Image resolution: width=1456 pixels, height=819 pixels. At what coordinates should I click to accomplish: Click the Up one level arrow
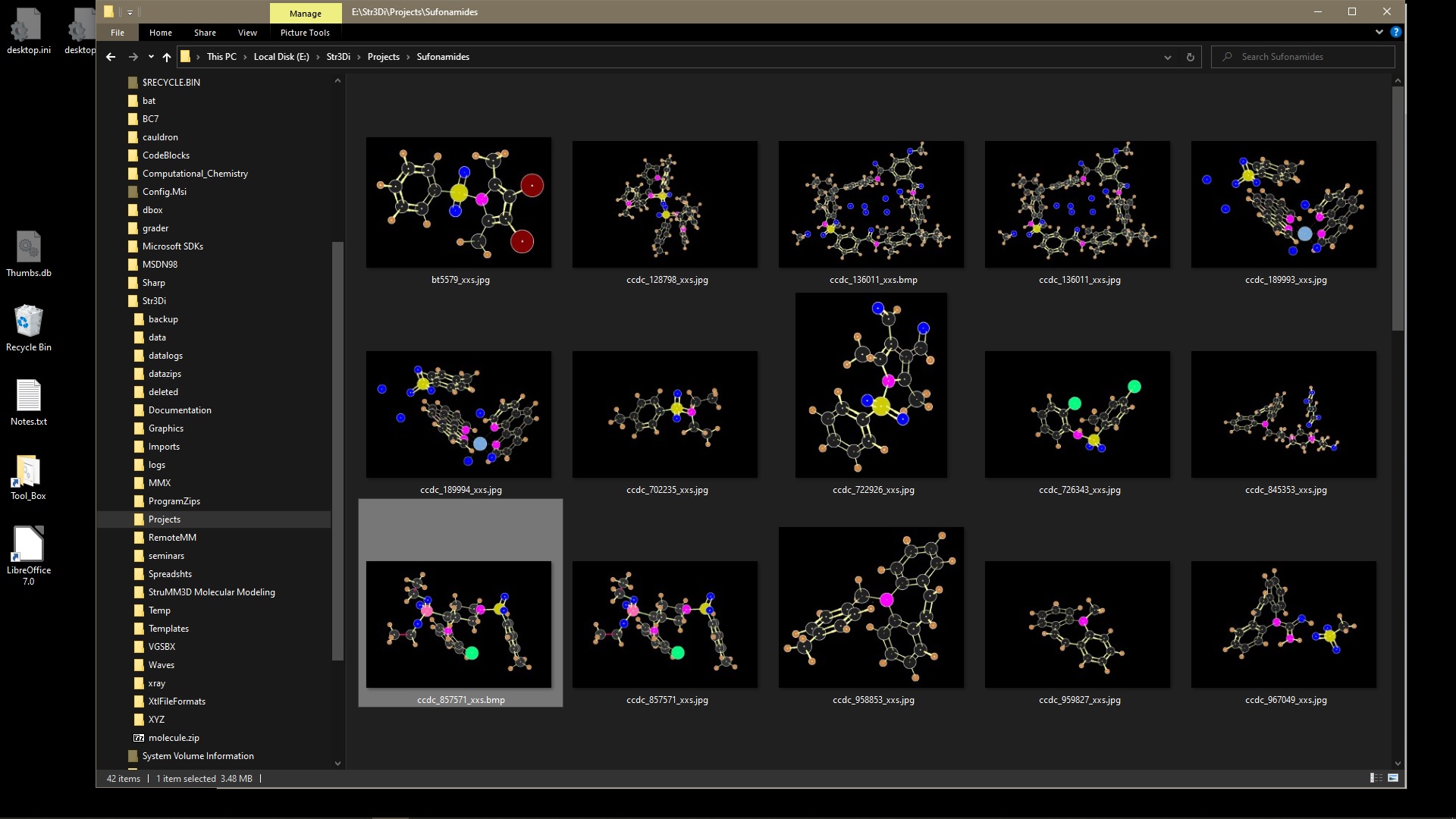click(167, 57)
